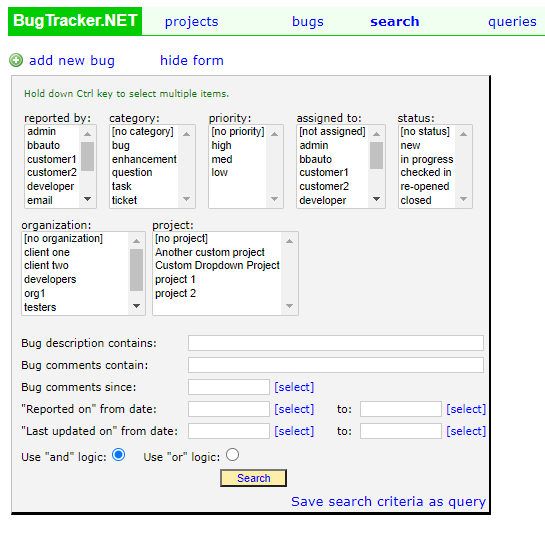Focus the Last updated on to date field

coord(401,431)
